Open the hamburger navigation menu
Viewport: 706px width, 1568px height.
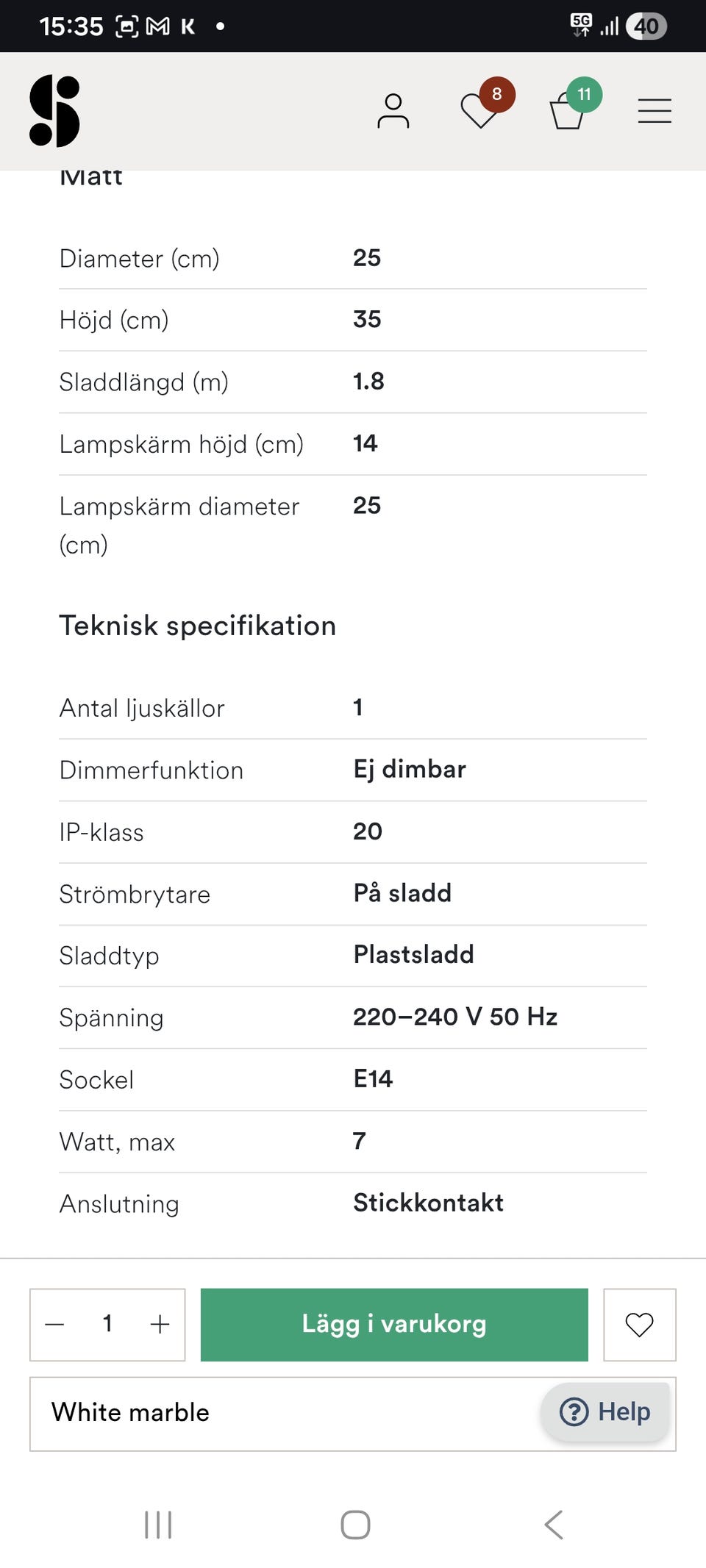click(x=655, y=111)
